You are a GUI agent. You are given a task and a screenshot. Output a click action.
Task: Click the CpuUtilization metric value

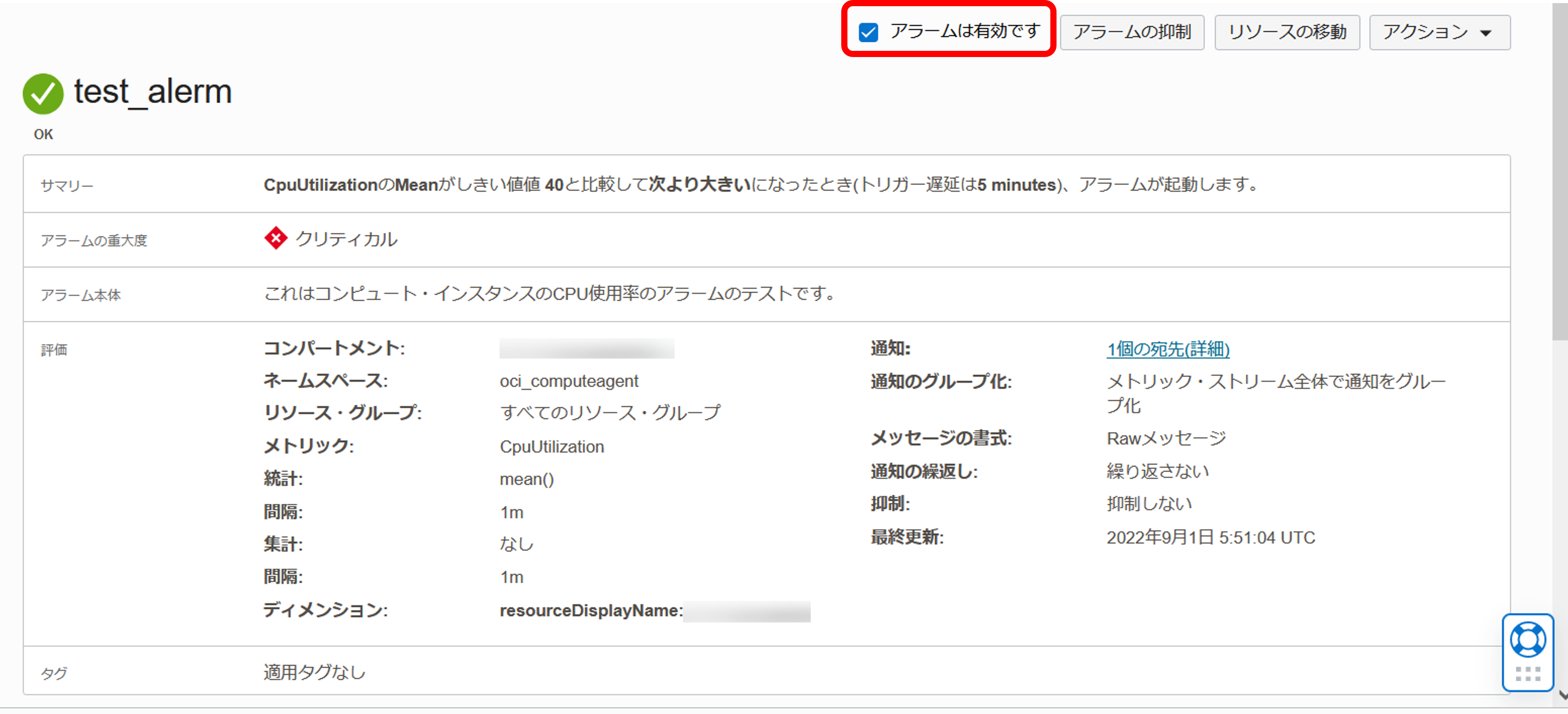click(x=552, y=447)
